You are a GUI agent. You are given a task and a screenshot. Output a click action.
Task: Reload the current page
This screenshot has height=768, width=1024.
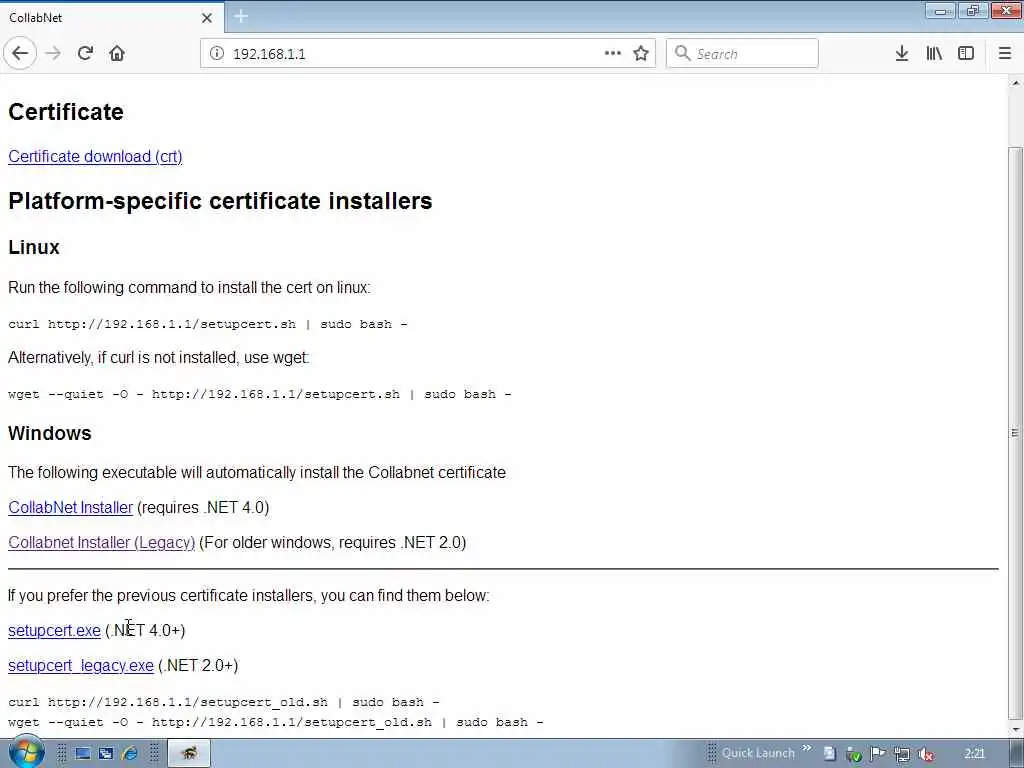tap(86, 53)
